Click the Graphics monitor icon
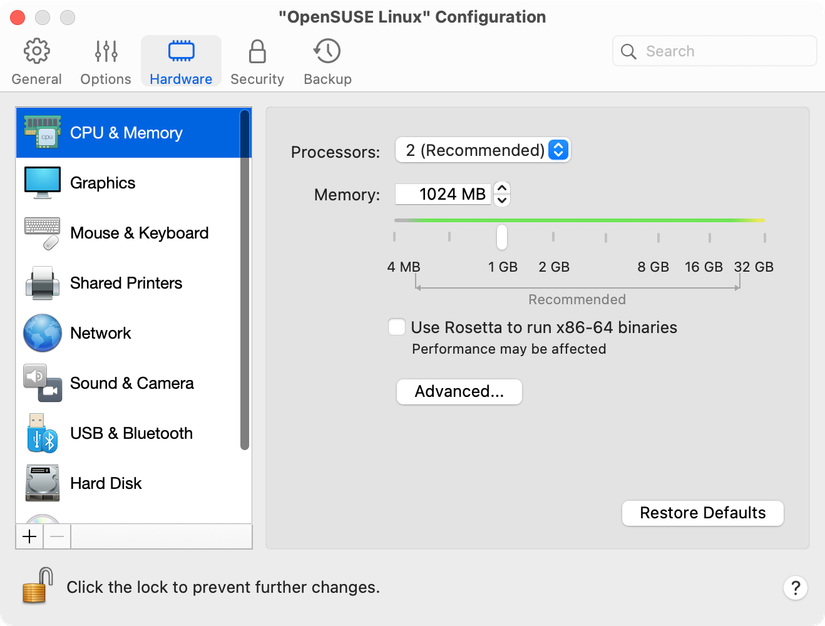Screen dimensions: 825x626 pyautogui.click(x=42, y=183)
